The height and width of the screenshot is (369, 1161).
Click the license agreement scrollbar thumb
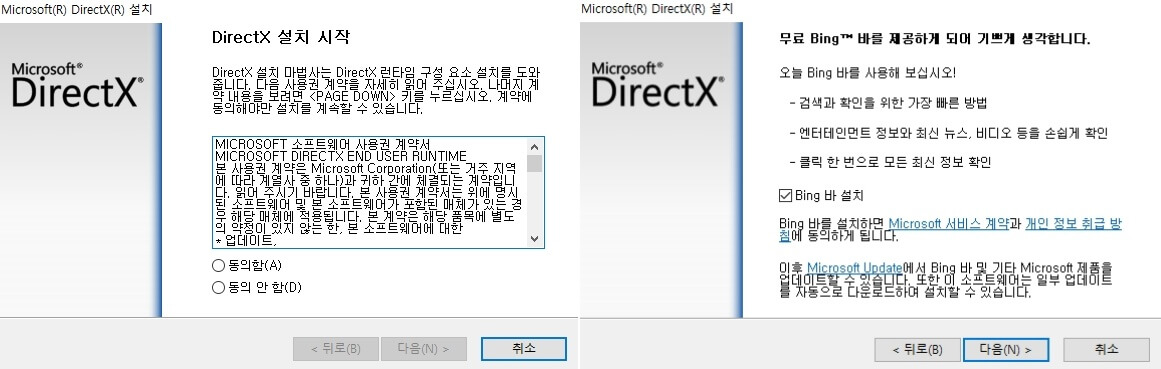(535, 163)
